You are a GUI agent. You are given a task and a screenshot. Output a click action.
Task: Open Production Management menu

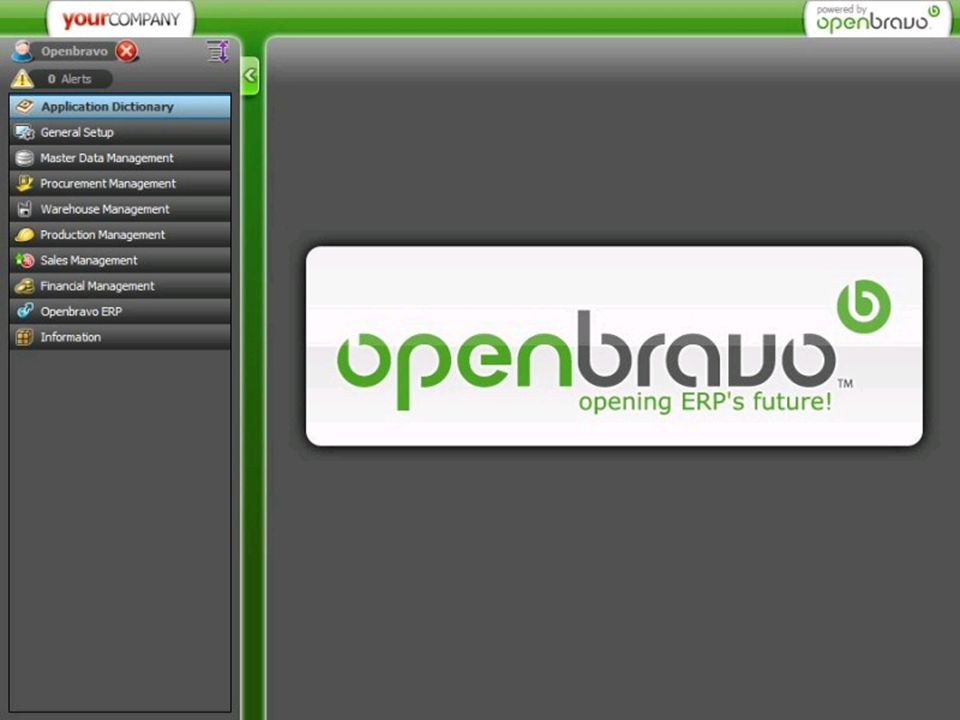(x=120, y=235)
